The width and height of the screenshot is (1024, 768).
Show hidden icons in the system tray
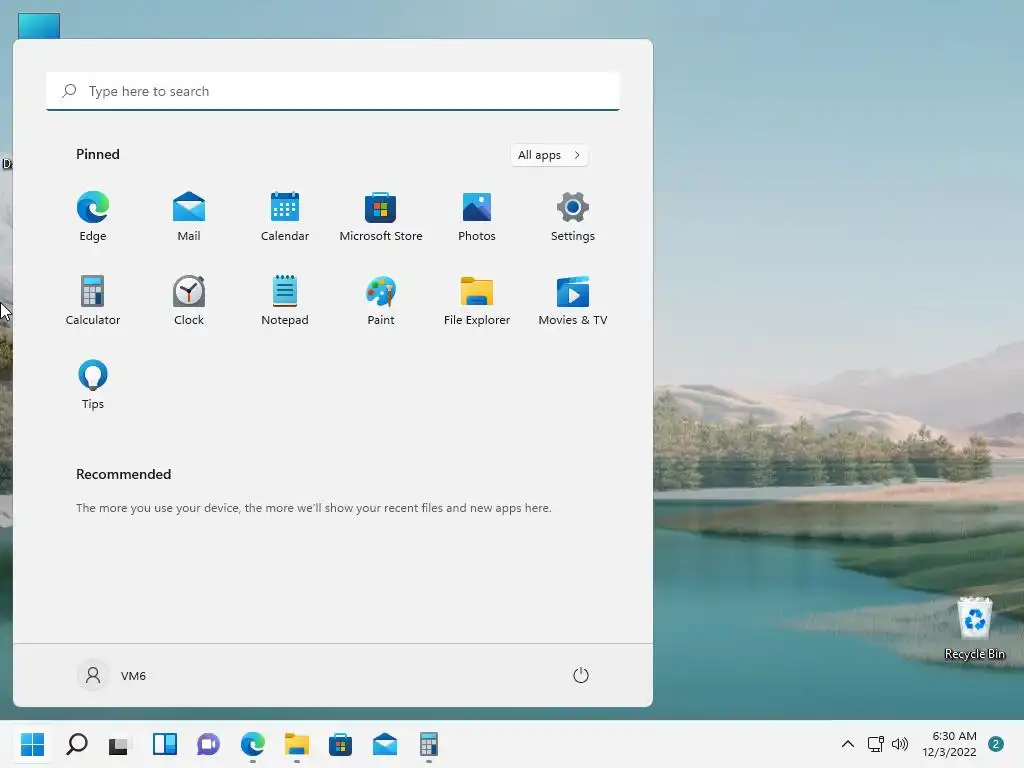pos(848,744)
